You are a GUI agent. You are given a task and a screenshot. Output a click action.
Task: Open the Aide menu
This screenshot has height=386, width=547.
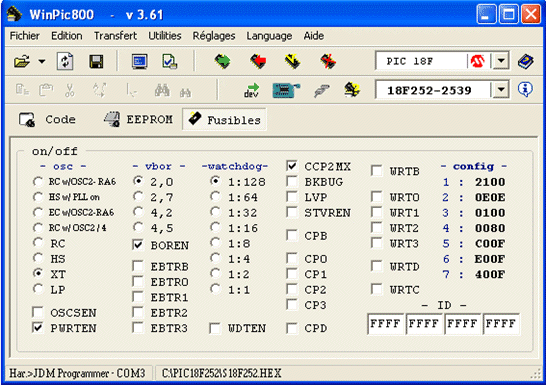coord(314,36)
